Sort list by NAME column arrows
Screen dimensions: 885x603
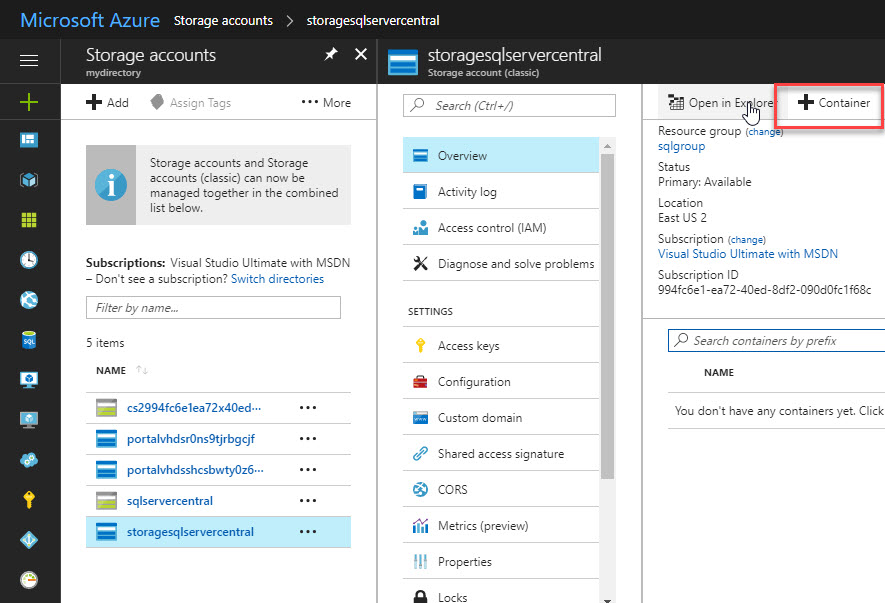pyautogui.click(x=142, y=371)
